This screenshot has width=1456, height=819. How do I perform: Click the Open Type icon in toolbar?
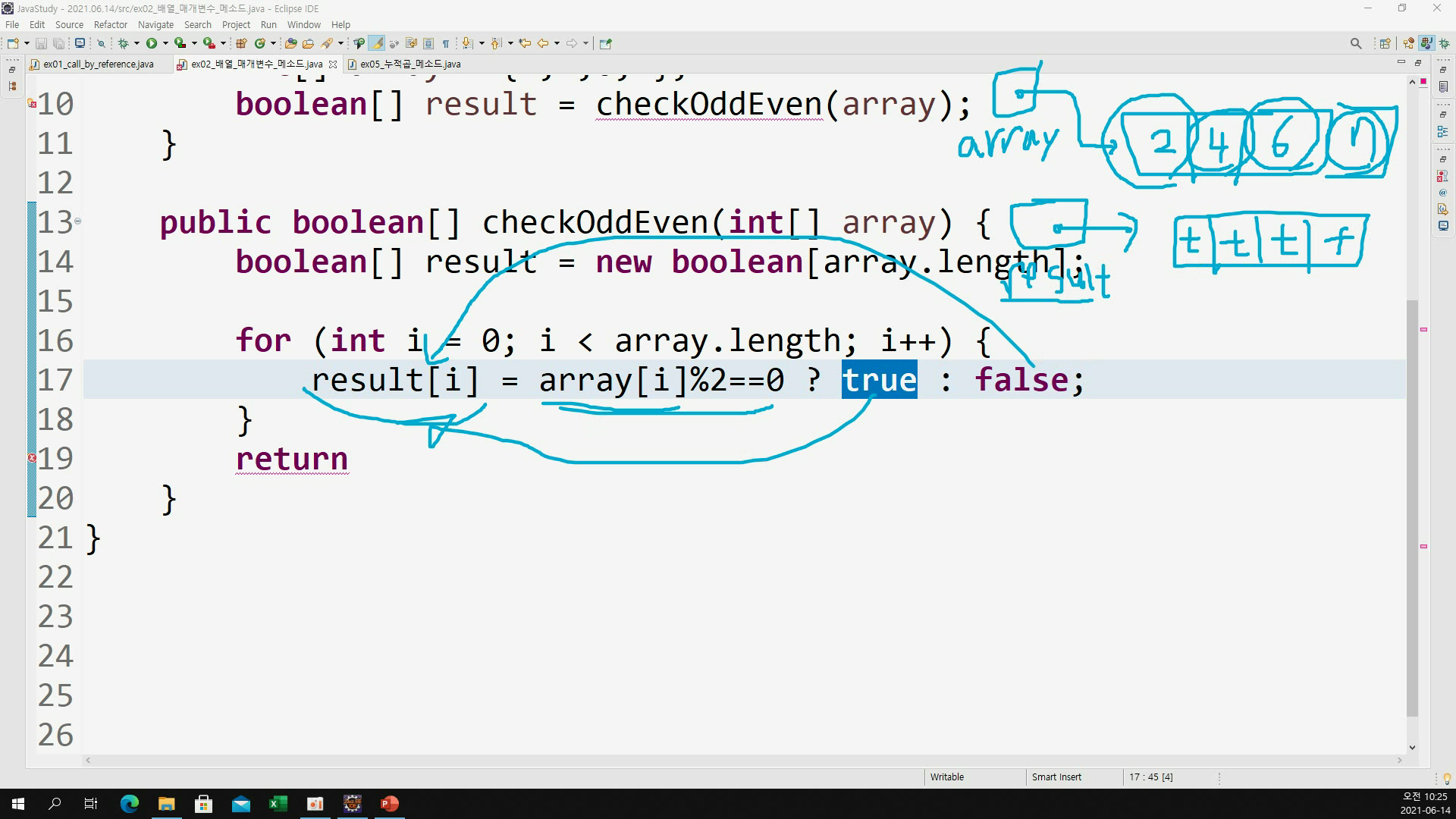(x=290, y=43)
